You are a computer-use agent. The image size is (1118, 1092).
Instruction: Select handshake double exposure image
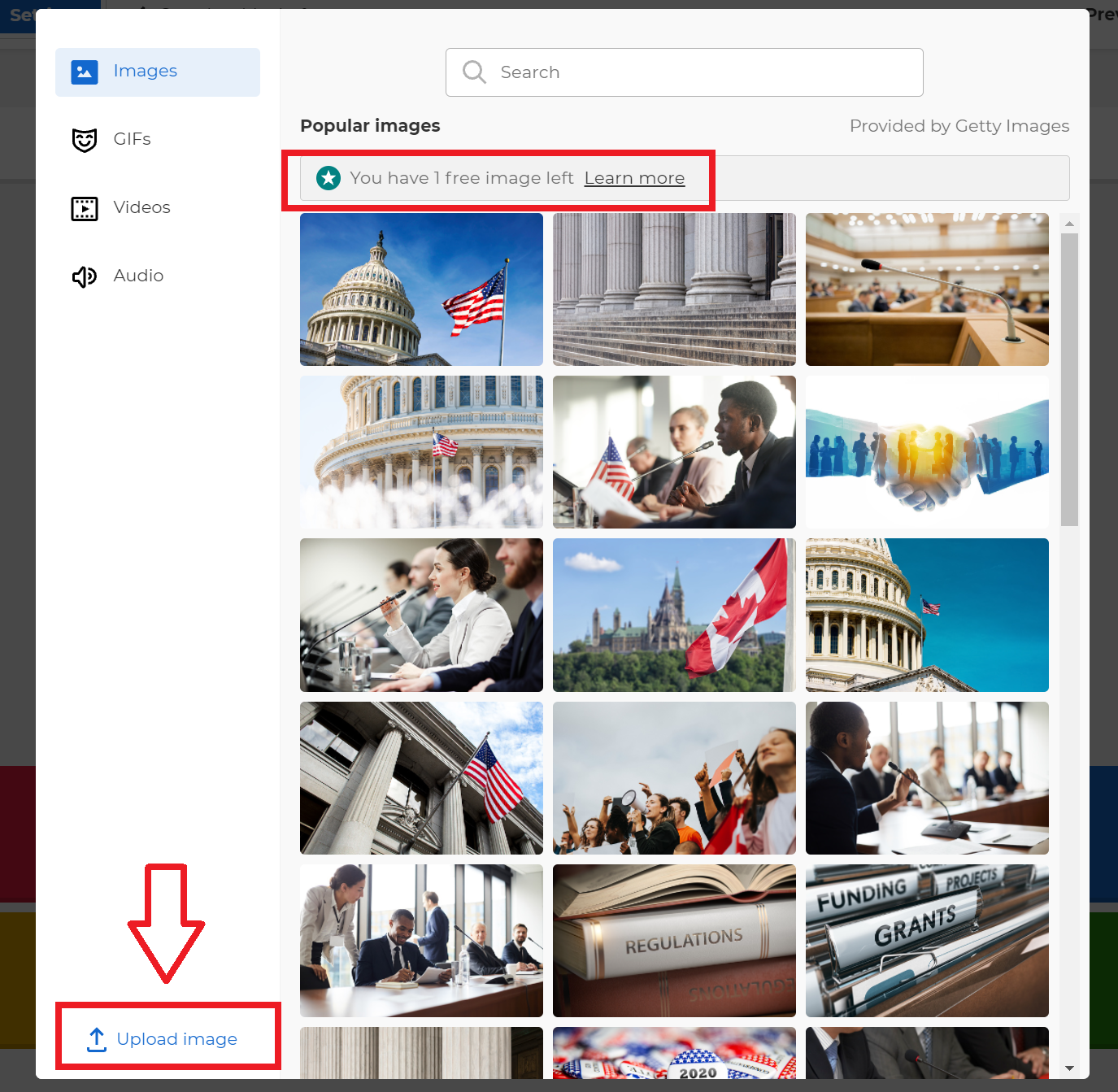927,452
